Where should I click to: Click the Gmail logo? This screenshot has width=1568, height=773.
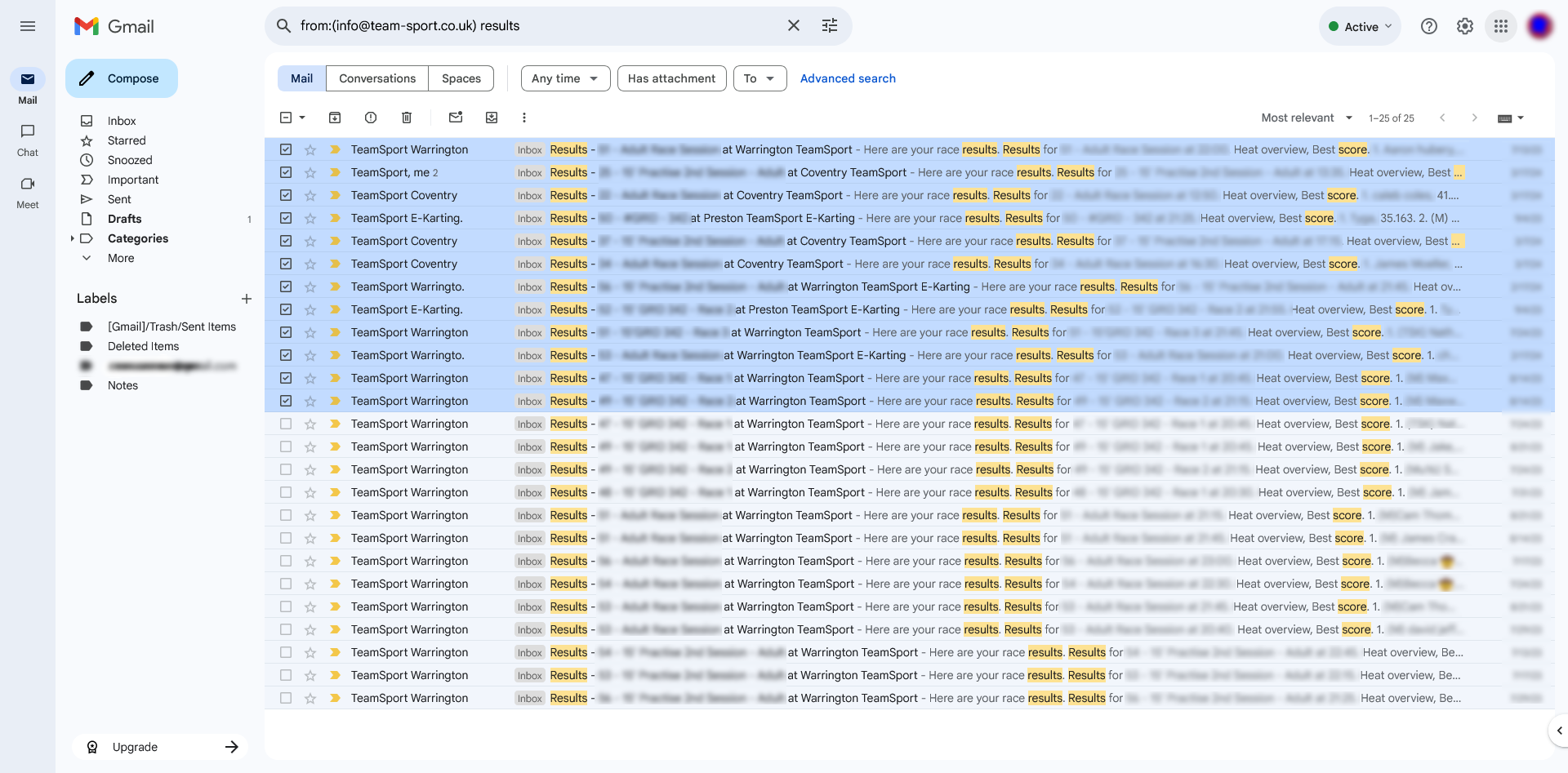pos(114,26)
